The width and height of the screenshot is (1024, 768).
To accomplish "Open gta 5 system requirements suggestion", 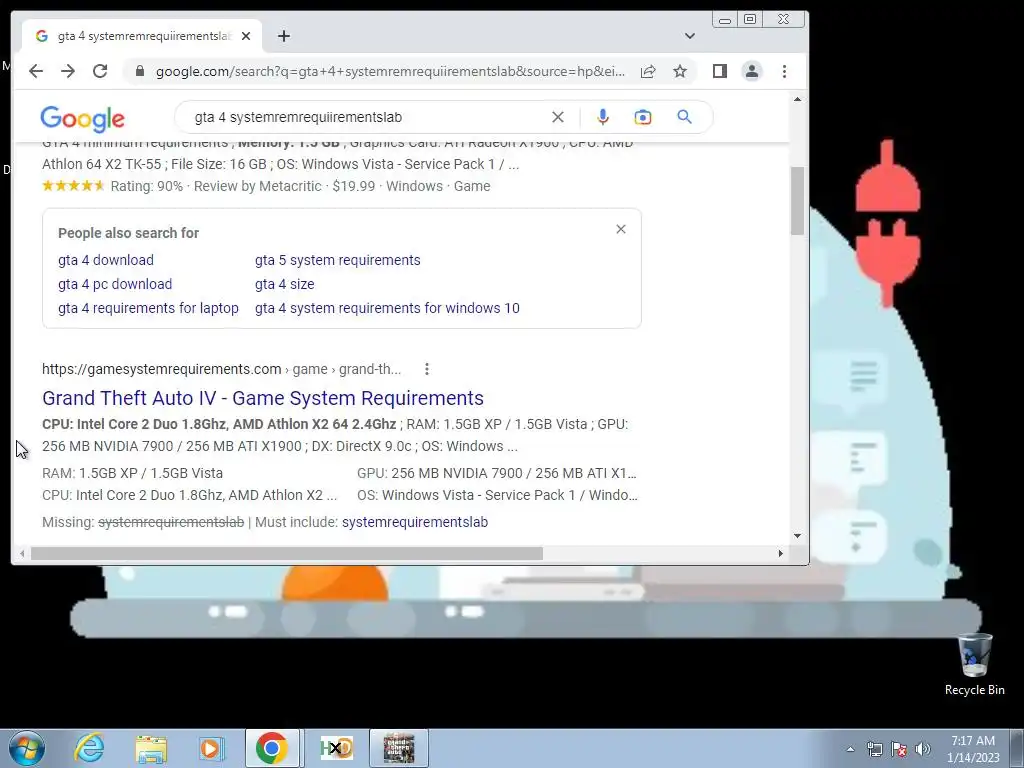I will [x=338, y=260].
